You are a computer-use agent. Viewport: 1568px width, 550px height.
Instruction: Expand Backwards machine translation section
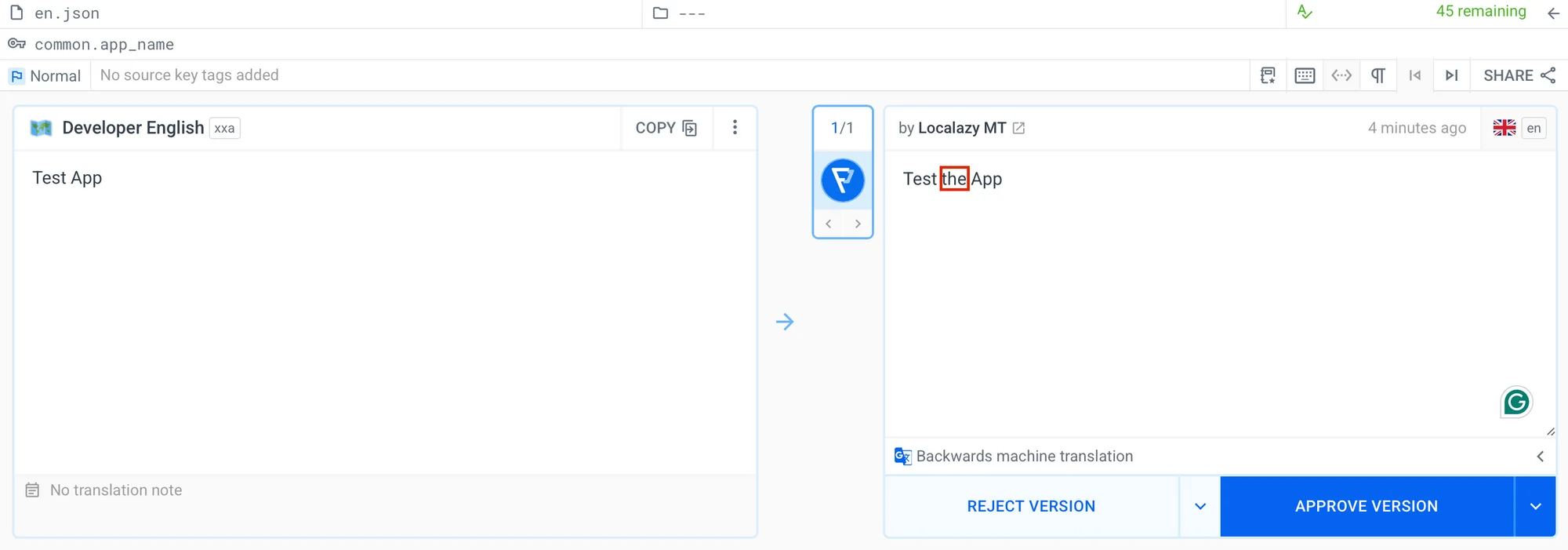[x=1540, y=456]
